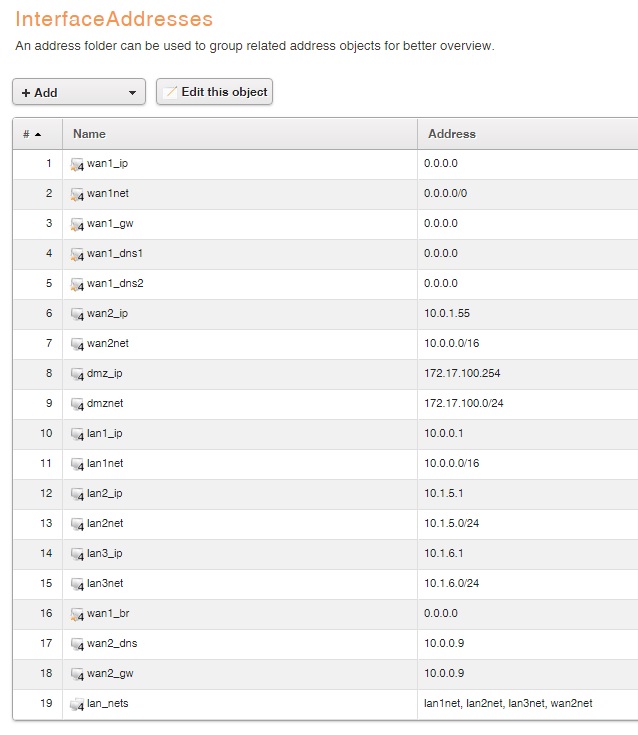Click the lan1net address object icon
Viewport: 638px width, 735px height.
click(77, 464)
